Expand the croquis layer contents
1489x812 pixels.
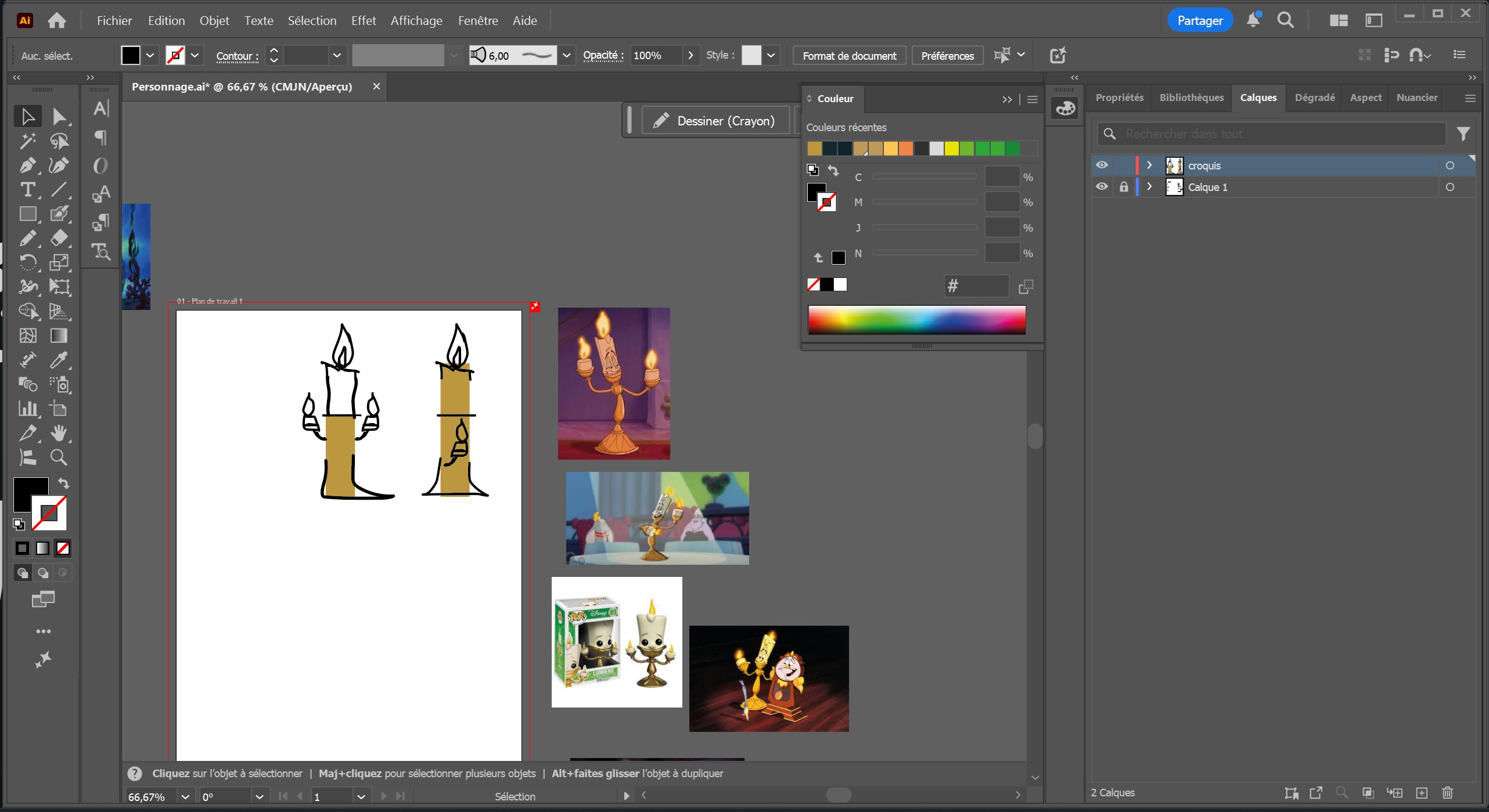click(1149, 165)
